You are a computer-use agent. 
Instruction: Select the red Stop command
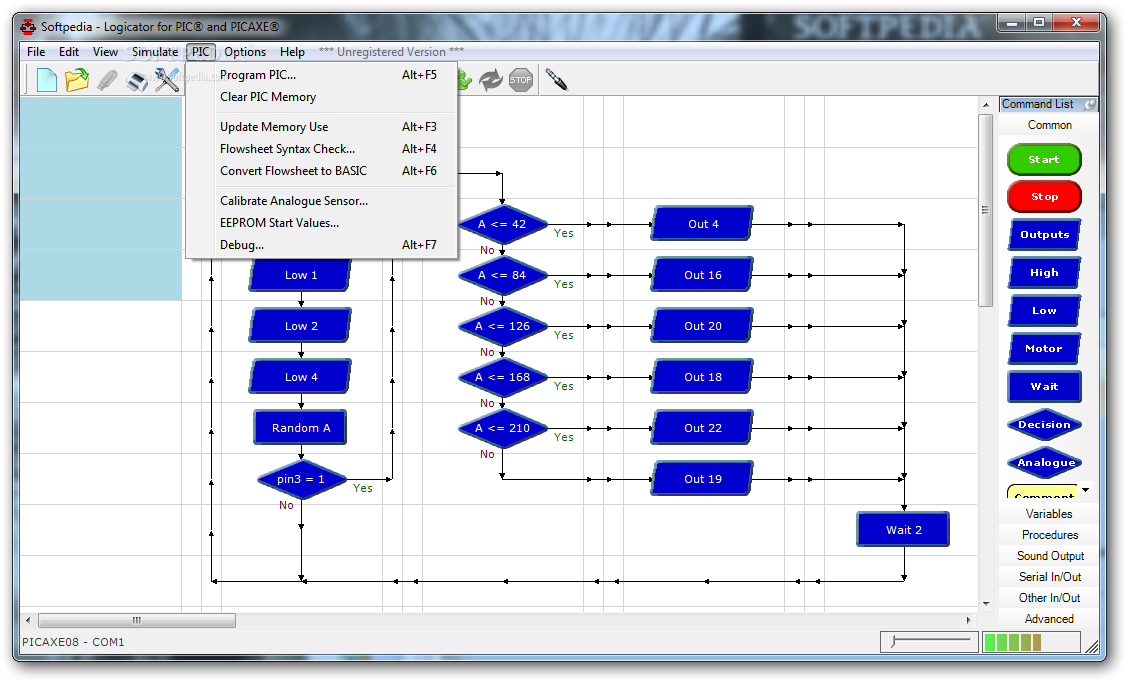click(x=1044, y=197)
